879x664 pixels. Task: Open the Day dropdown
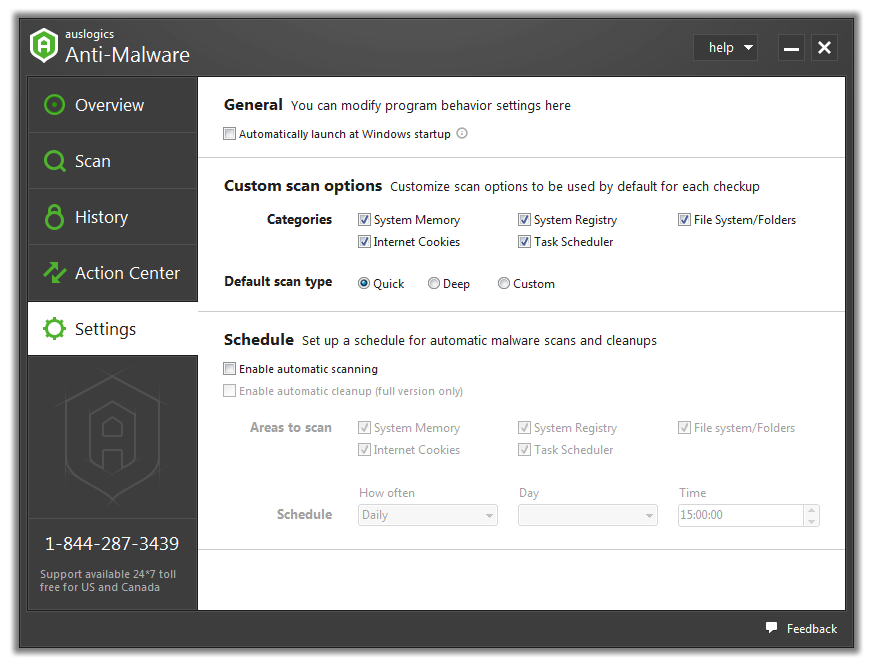(587, 515)
